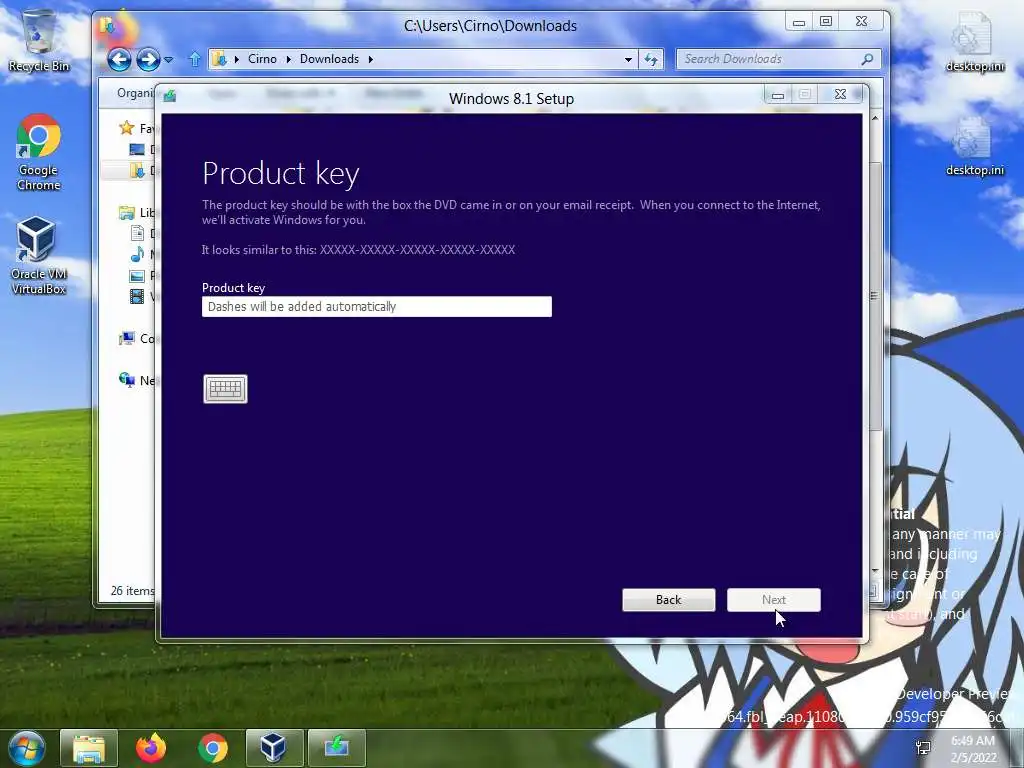Switch to VirtualBox in the taskbar
This screenshot has width=1024, height=768.
(x=274, y=748)
